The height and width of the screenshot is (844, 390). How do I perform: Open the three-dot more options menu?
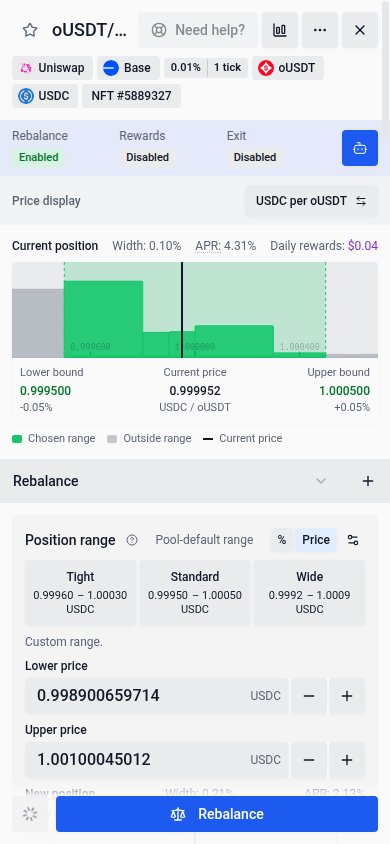click(x=320, y=30)
